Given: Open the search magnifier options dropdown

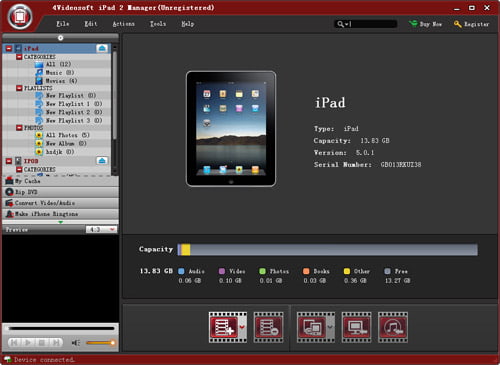Looking at the screenshot, I should tap(342, 24).
